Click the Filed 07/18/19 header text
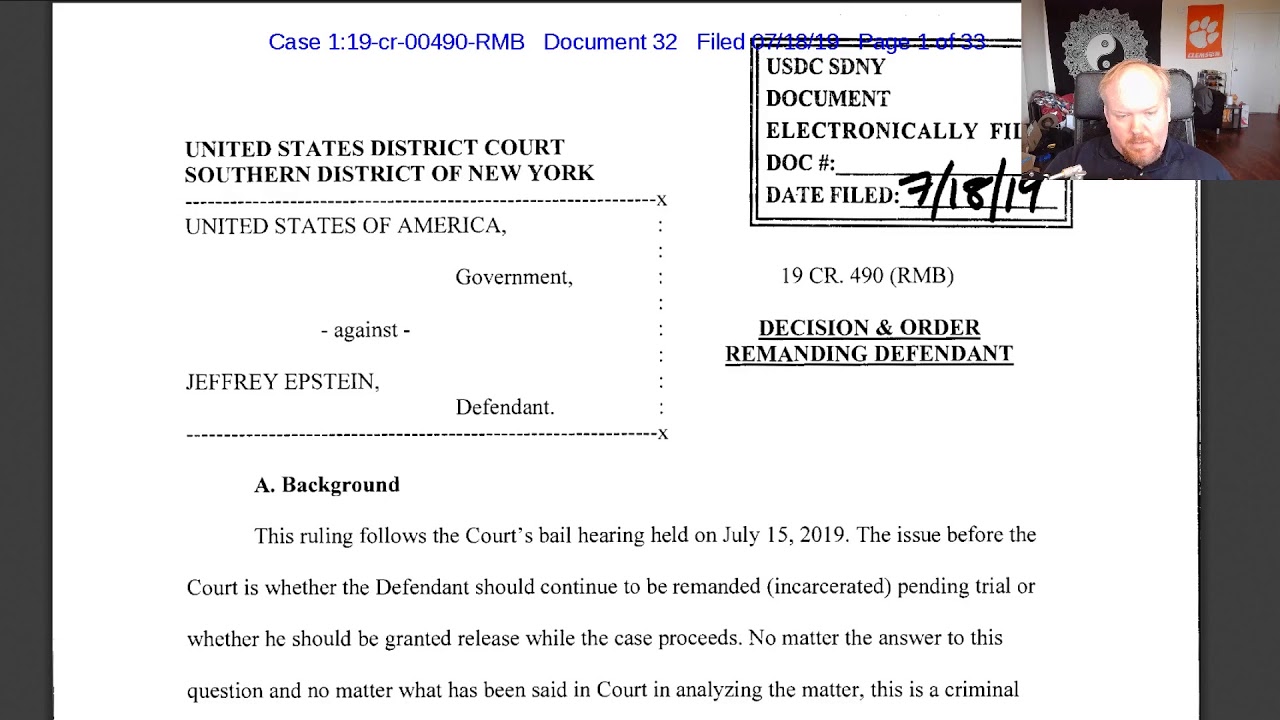 point(767,42)
